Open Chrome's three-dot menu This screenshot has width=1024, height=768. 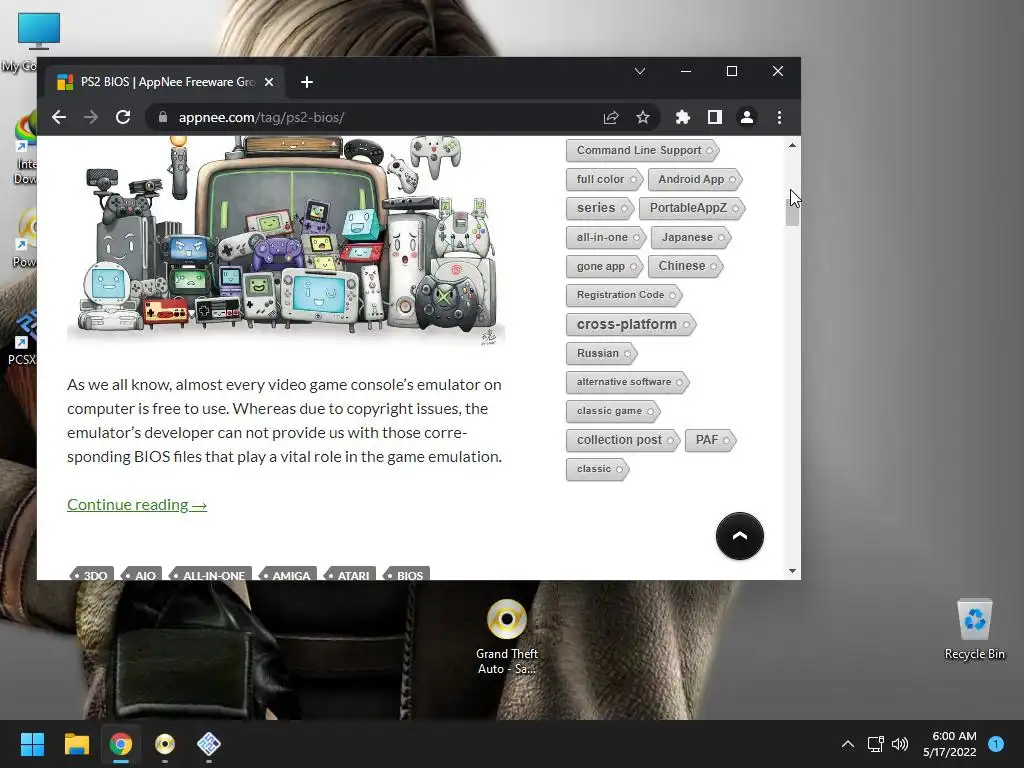tap(779, 117)
